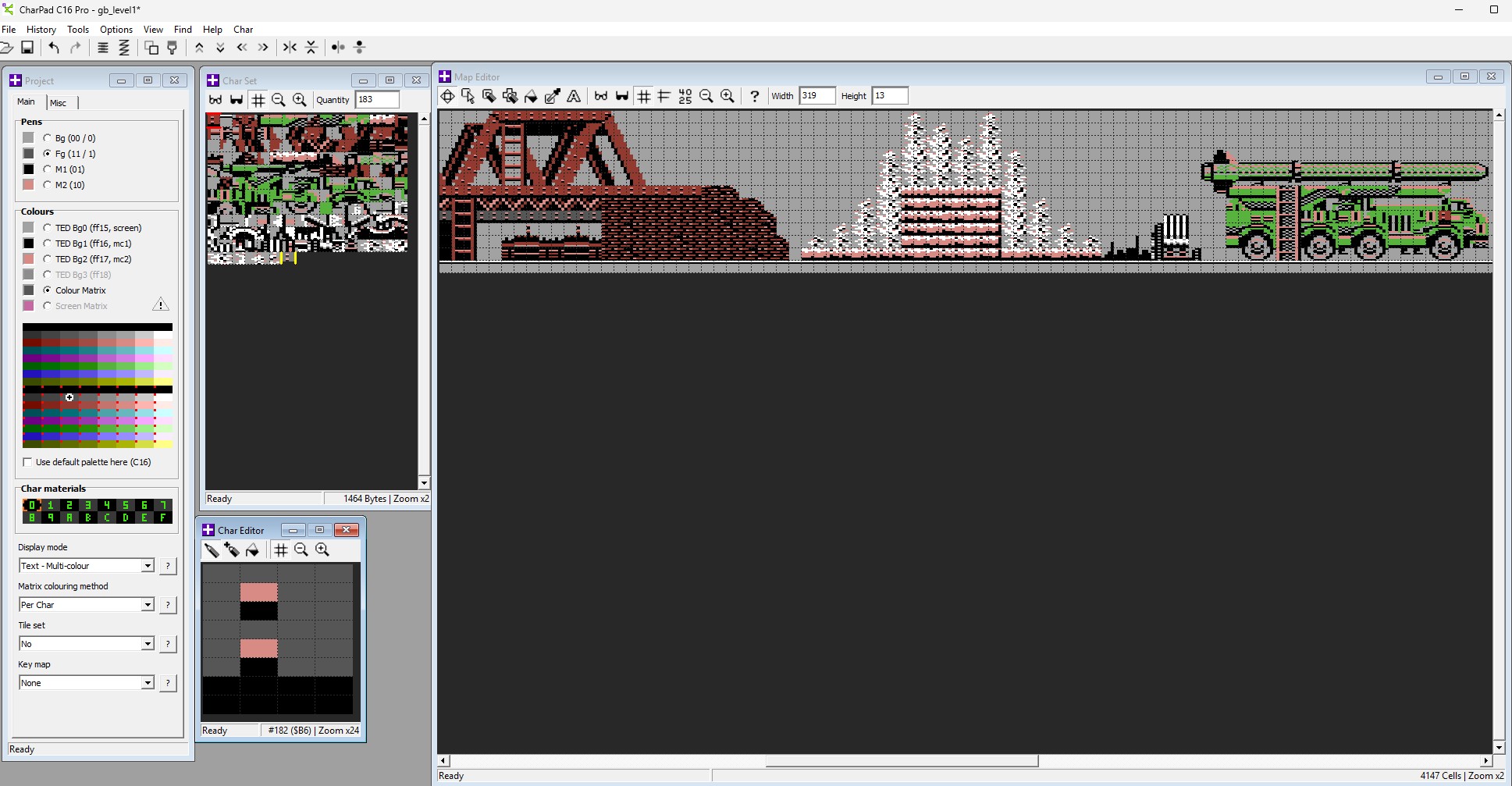Select the Colour Matrix radio option
1512x786 pixels.
(48, 290)
